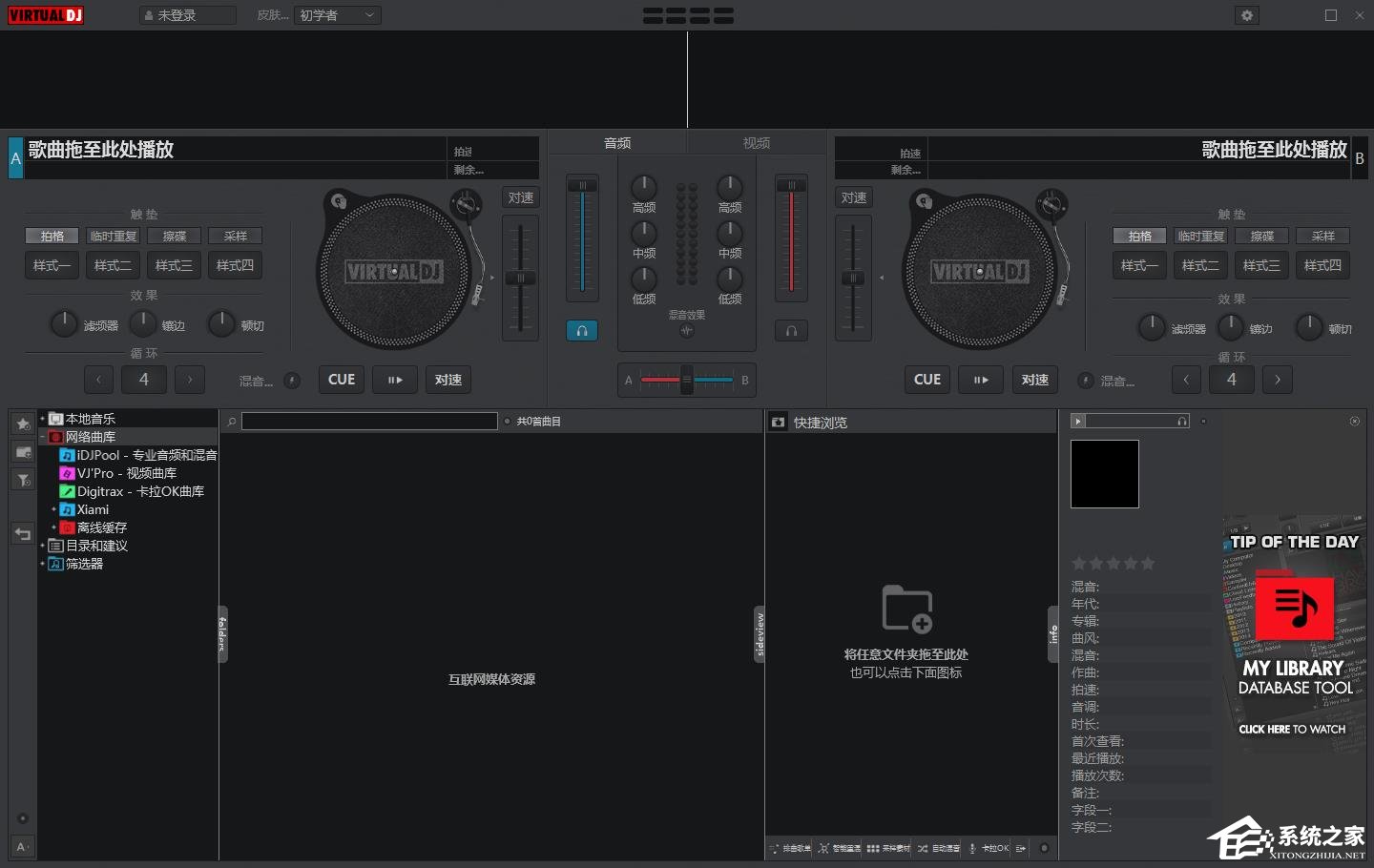Open the settings gear icon
Screen dimensions: 1374x868
pyautogui.click(x=1246, y=15)
